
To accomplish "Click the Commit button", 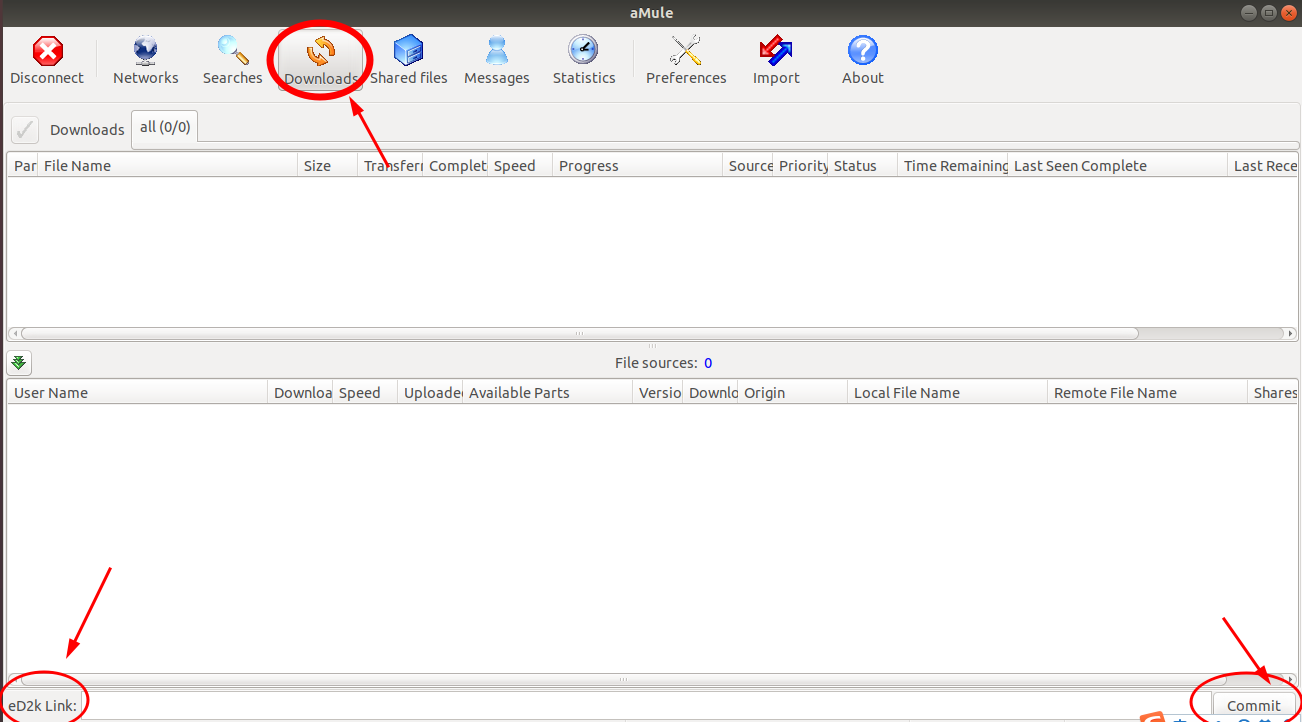I will pos(1254,705).
